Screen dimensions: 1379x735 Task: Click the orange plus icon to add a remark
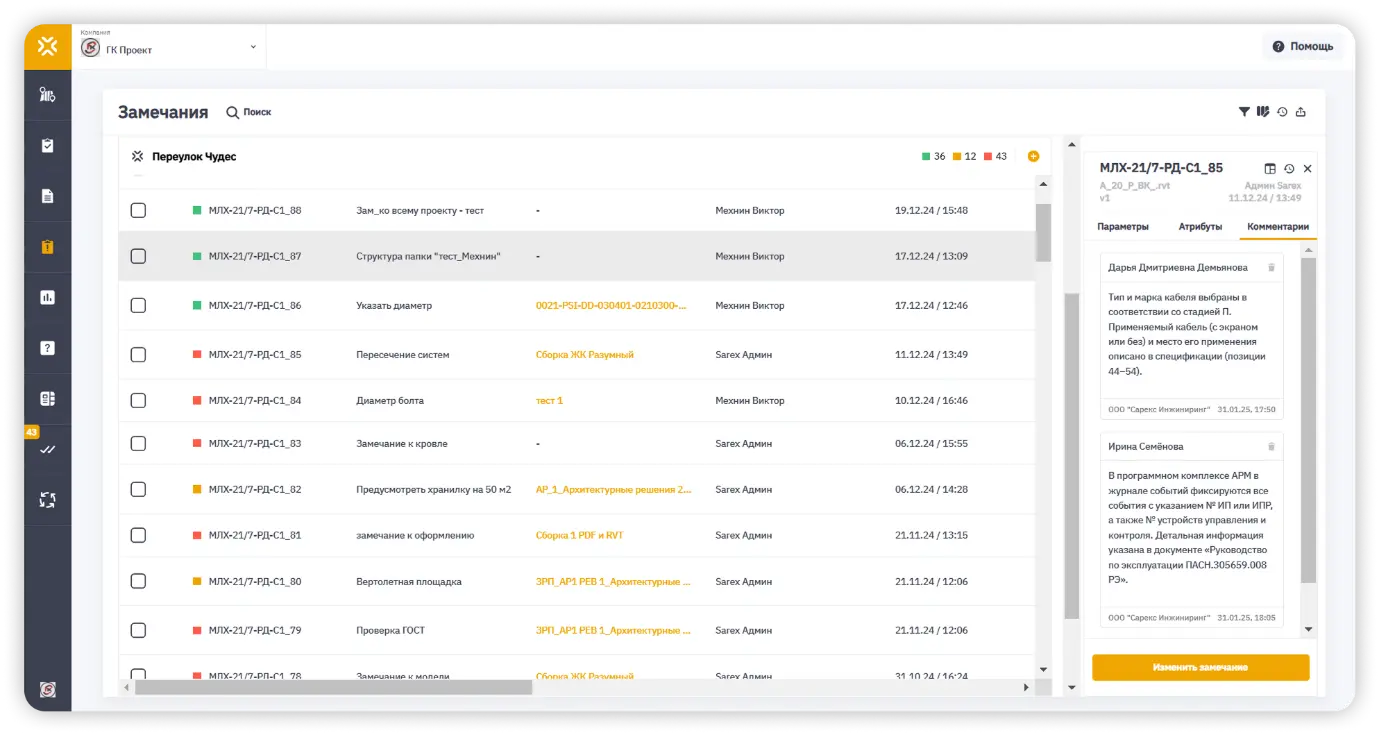(1033, 156)
